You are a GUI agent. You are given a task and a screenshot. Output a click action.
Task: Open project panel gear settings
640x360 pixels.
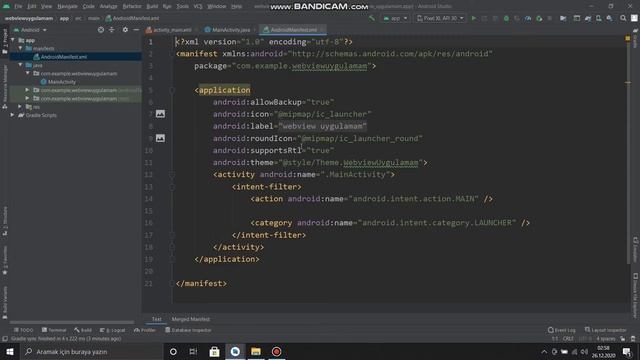125,30
